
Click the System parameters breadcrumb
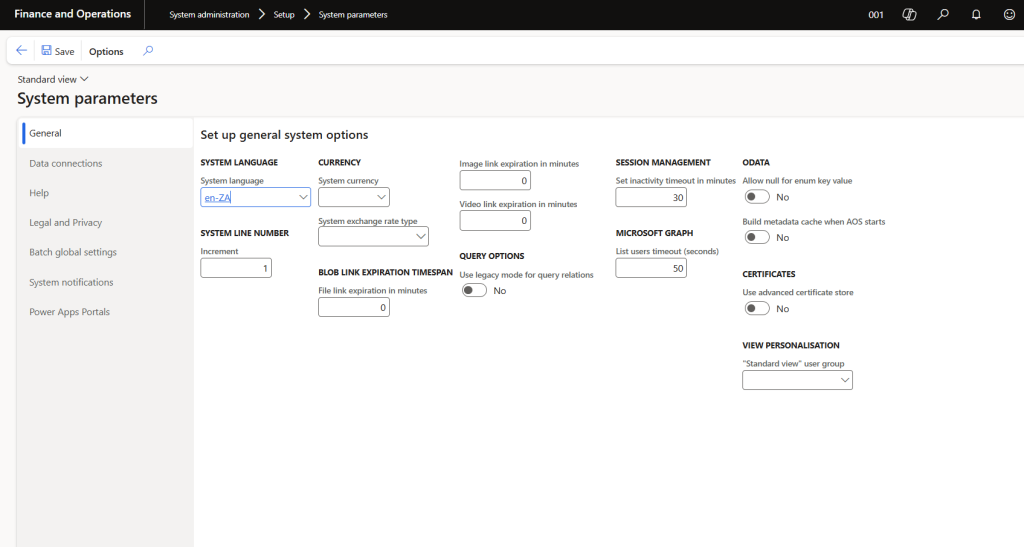(x=353, y=14)
